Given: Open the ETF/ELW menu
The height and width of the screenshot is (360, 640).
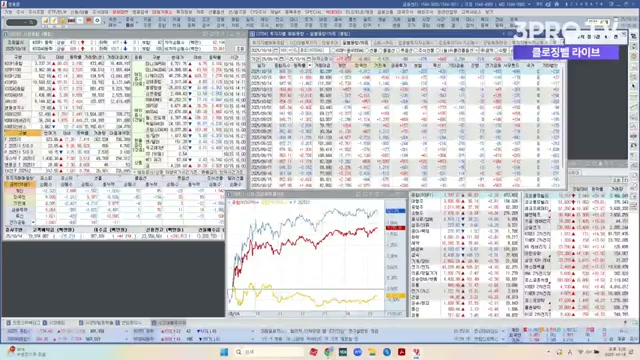Looking at the screenshot, I should tap(57, 12).
